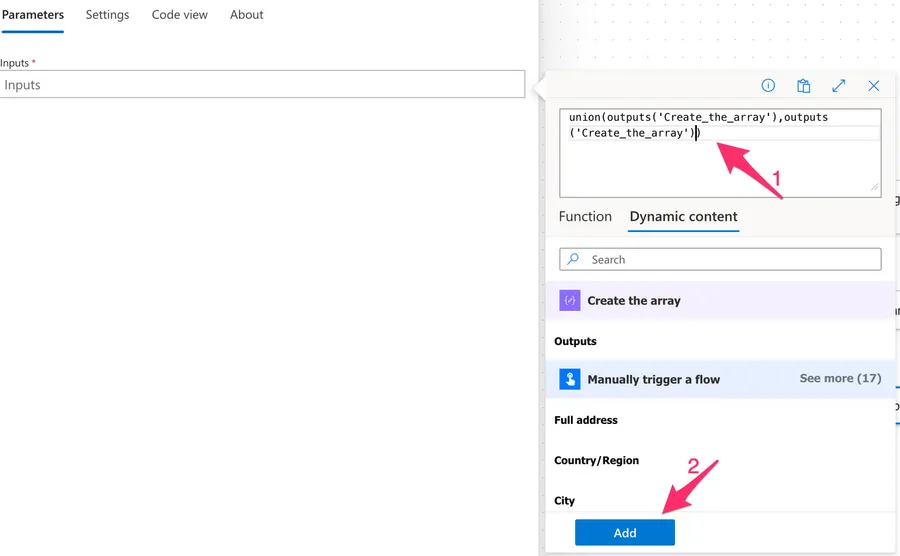Choose Full address dynamic content
900x556 pixels.
586,420
